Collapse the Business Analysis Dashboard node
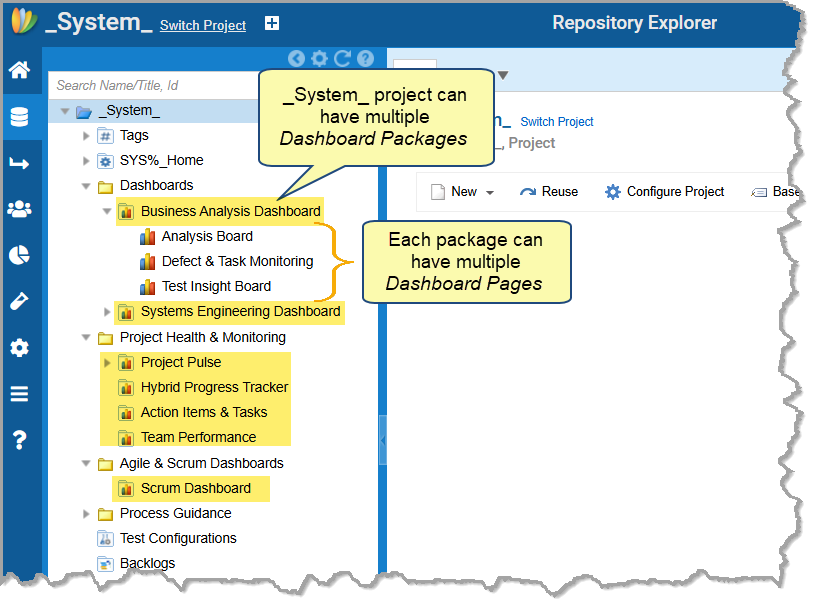The image size is (817, 608). (x=107, y=211)
